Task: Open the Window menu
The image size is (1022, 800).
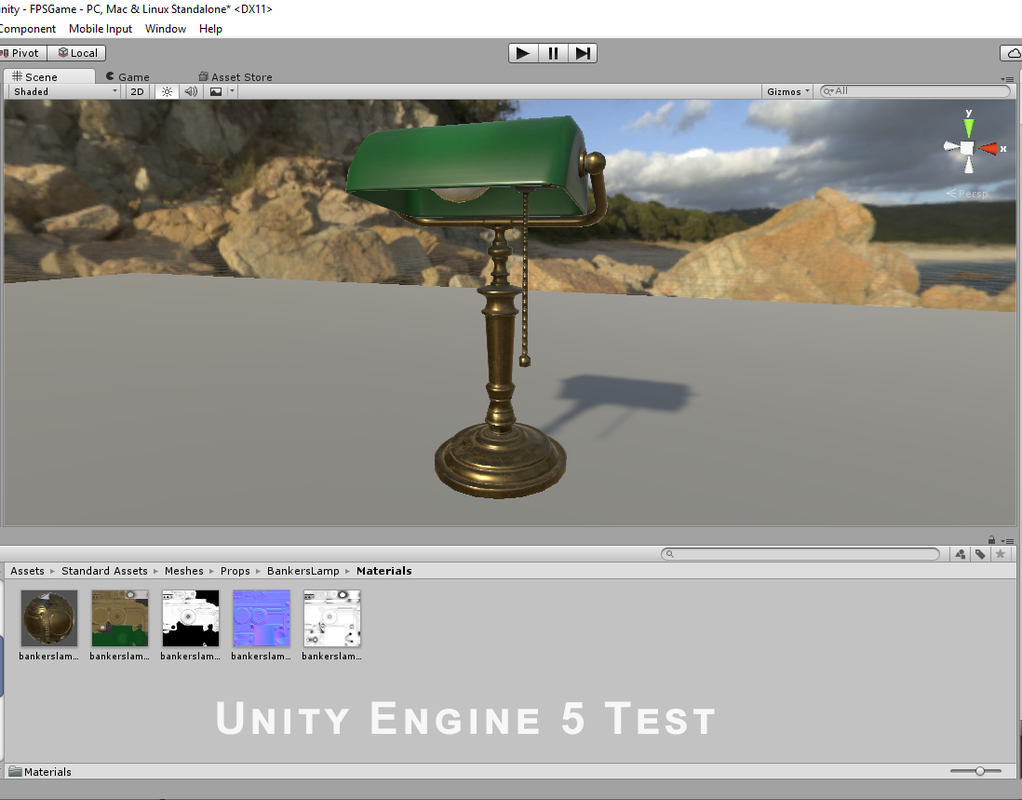Action: [x=165, y=28]
